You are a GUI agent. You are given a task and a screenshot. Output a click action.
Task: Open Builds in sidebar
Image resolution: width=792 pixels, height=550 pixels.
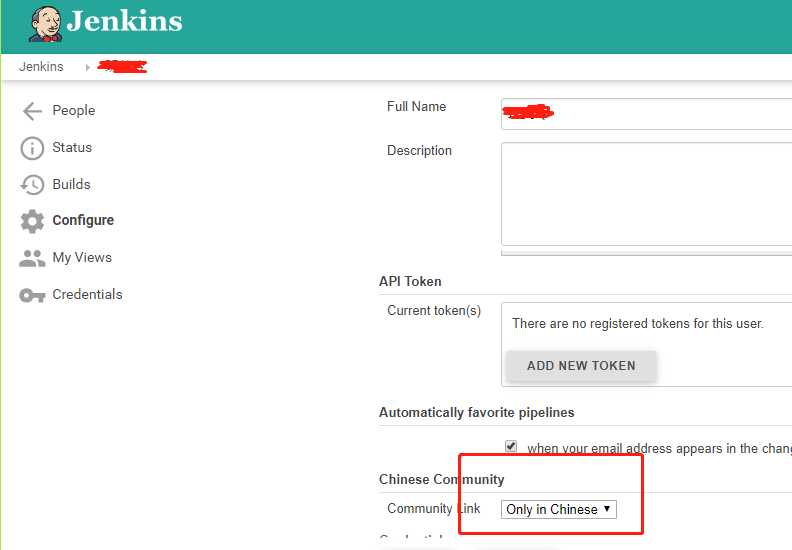(72, 184)
